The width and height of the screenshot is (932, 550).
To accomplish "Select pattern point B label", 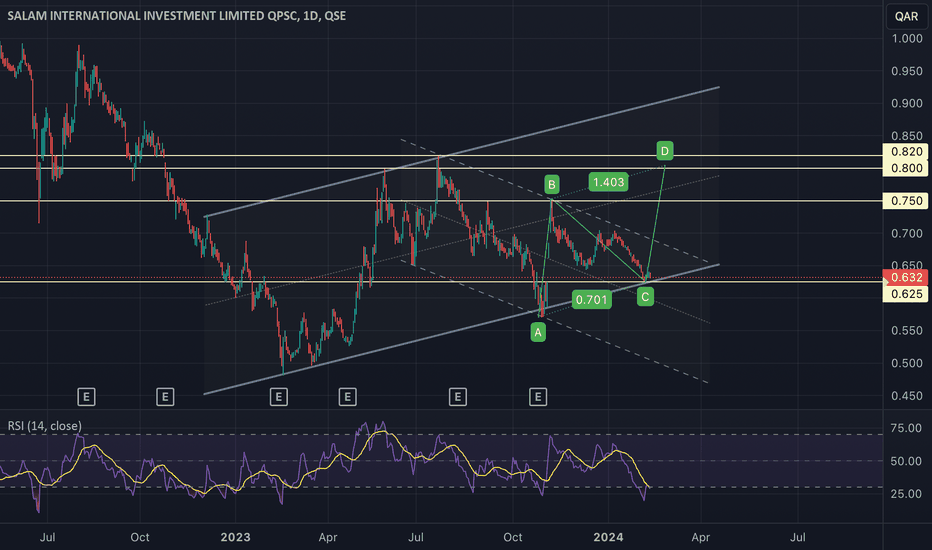I will (x=552, y=185).
